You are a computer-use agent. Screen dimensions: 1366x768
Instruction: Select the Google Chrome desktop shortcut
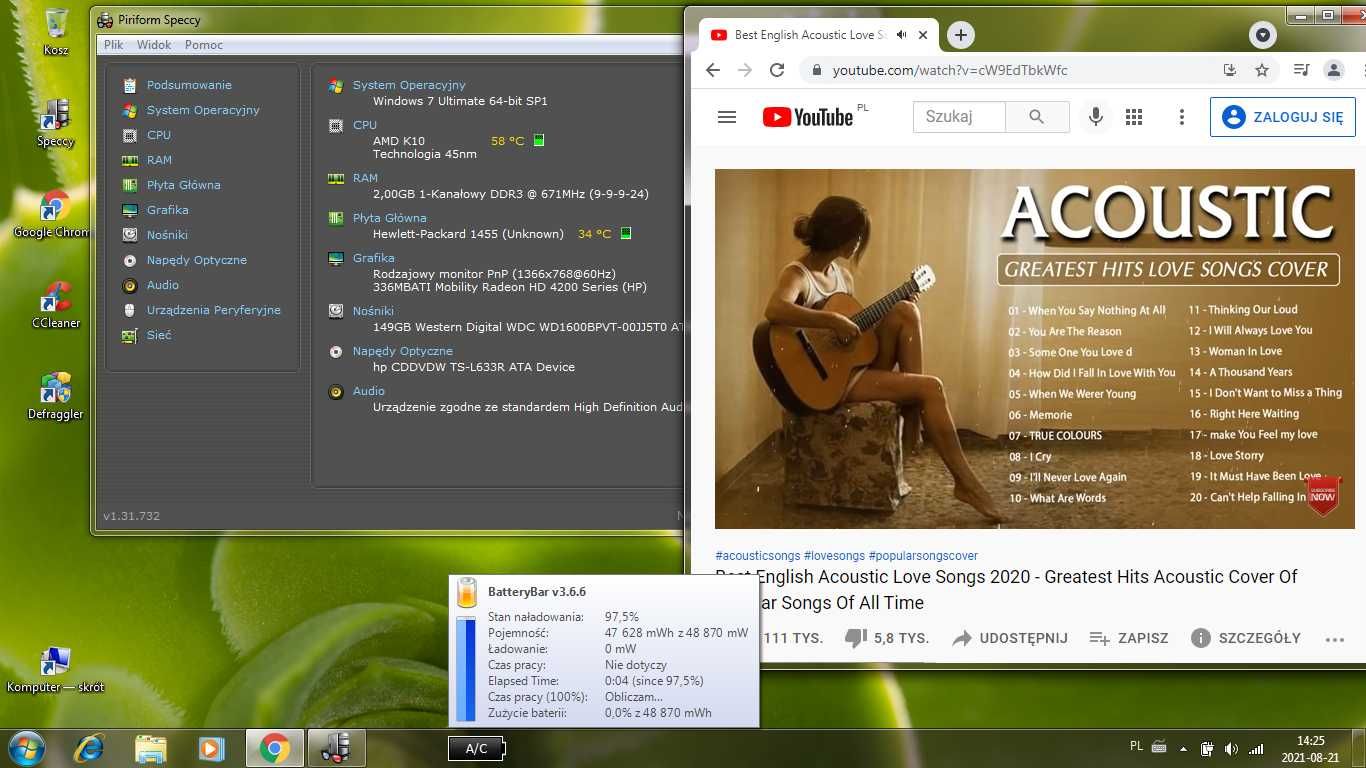[x=52, y=214]
